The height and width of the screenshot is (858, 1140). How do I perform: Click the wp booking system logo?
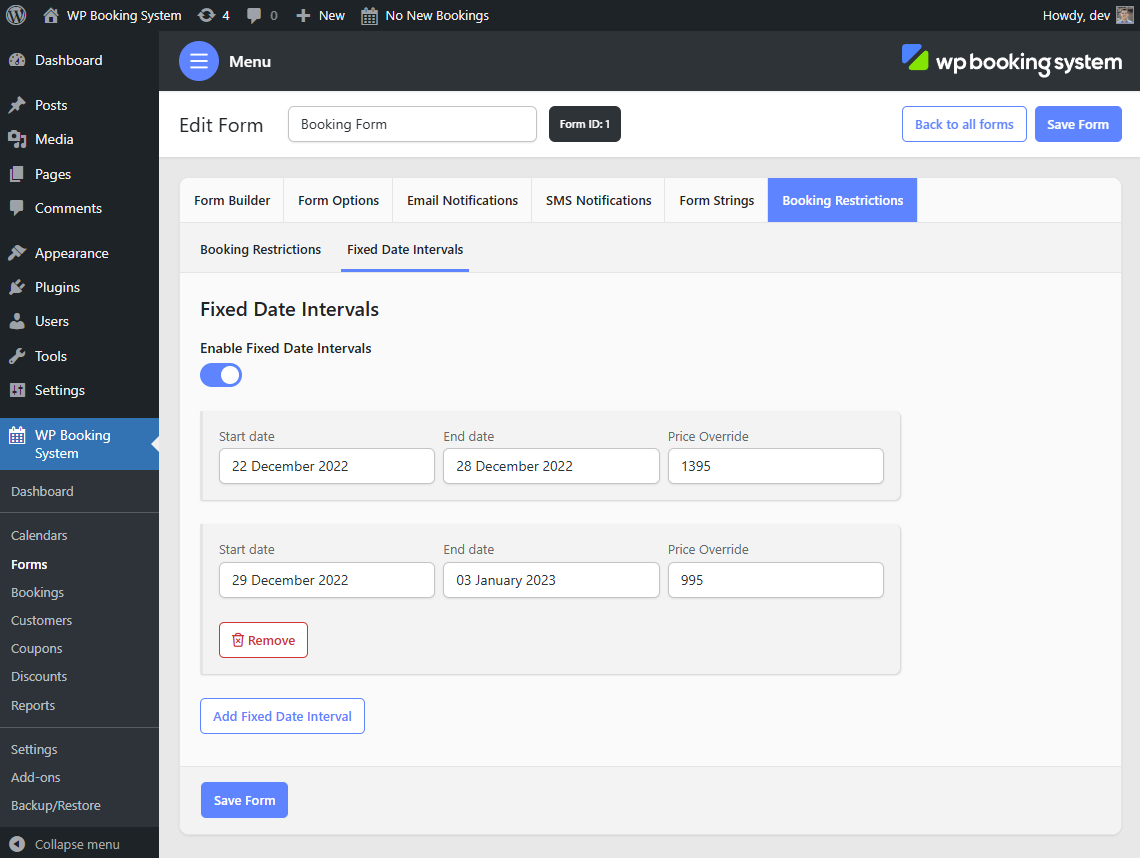(x=1011, y=61)
